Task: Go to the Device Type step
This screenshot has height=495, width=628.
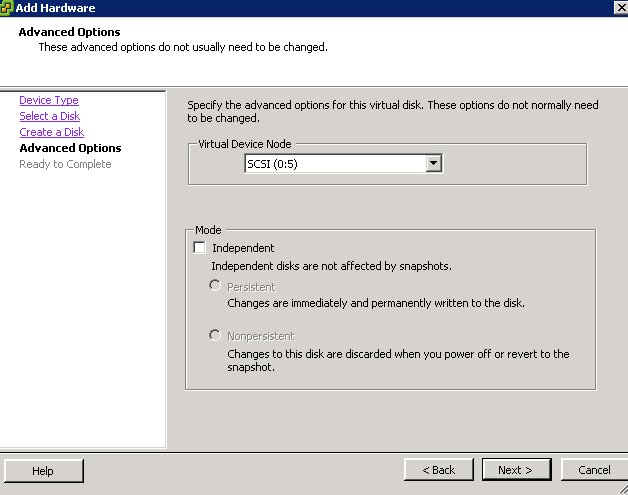Action: [48, 100]
